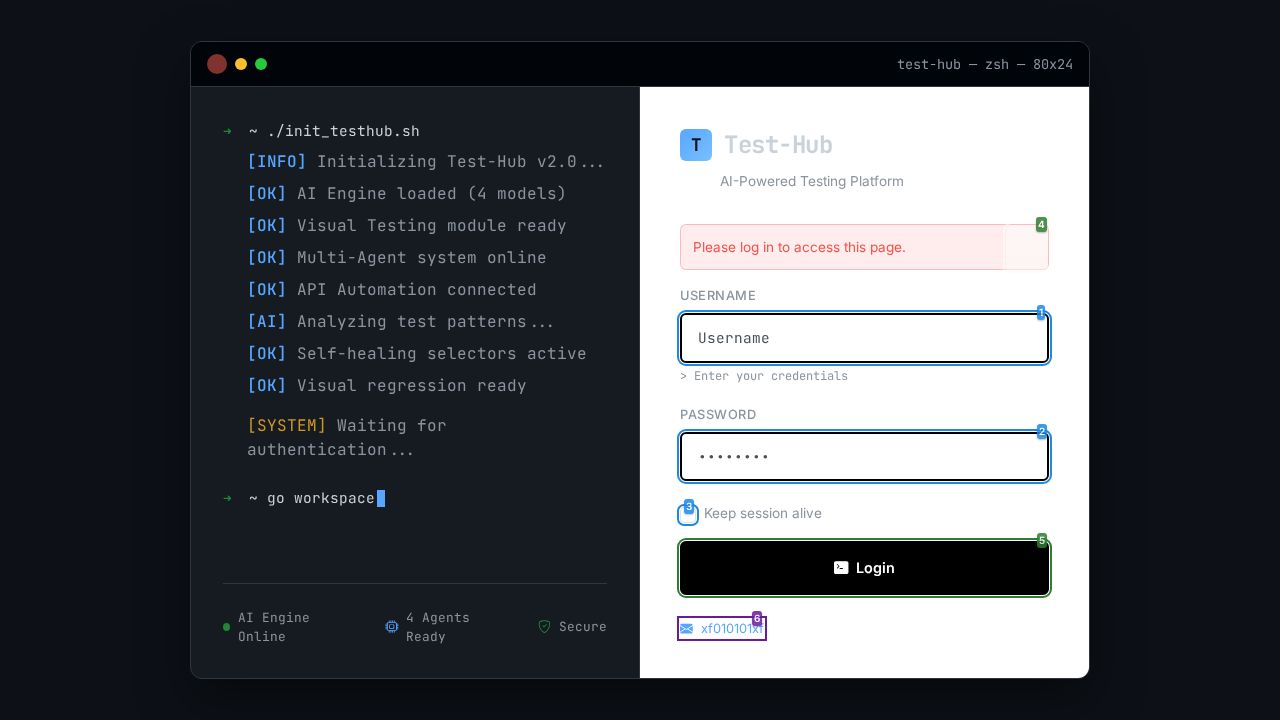Click the envelope icon below the Login button
The width and height of the screenshot is (1280, 720).
(687, 629)
